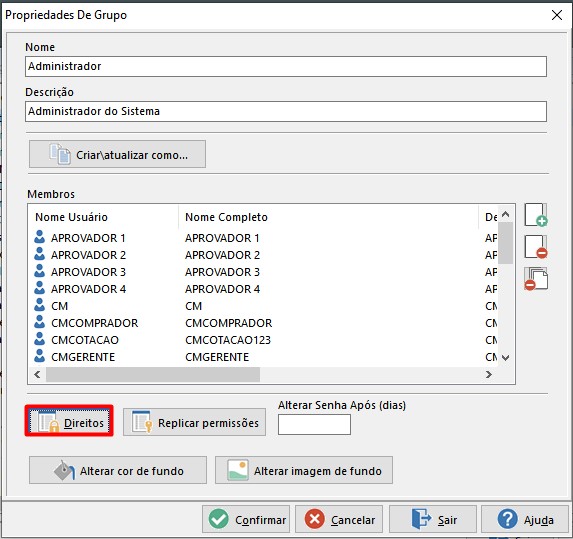
Task: Click the user icon beside CMCOMPRADOR
Action: (39, 322)
